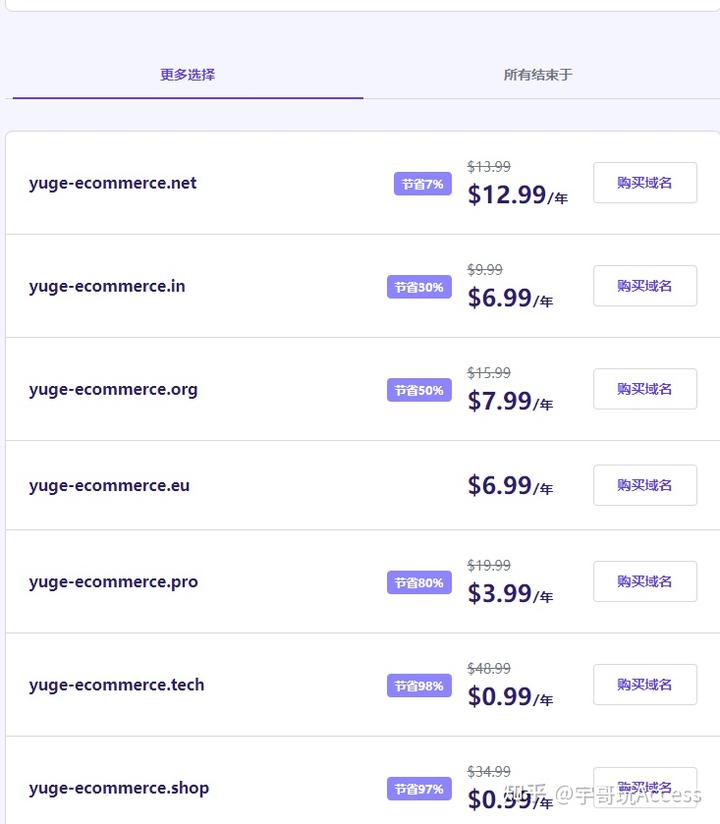Open the 所有结束于 tab
Image resolution: width=720 pixels, height=824 pixels.
pyautogui.click(x=538, y=75)
